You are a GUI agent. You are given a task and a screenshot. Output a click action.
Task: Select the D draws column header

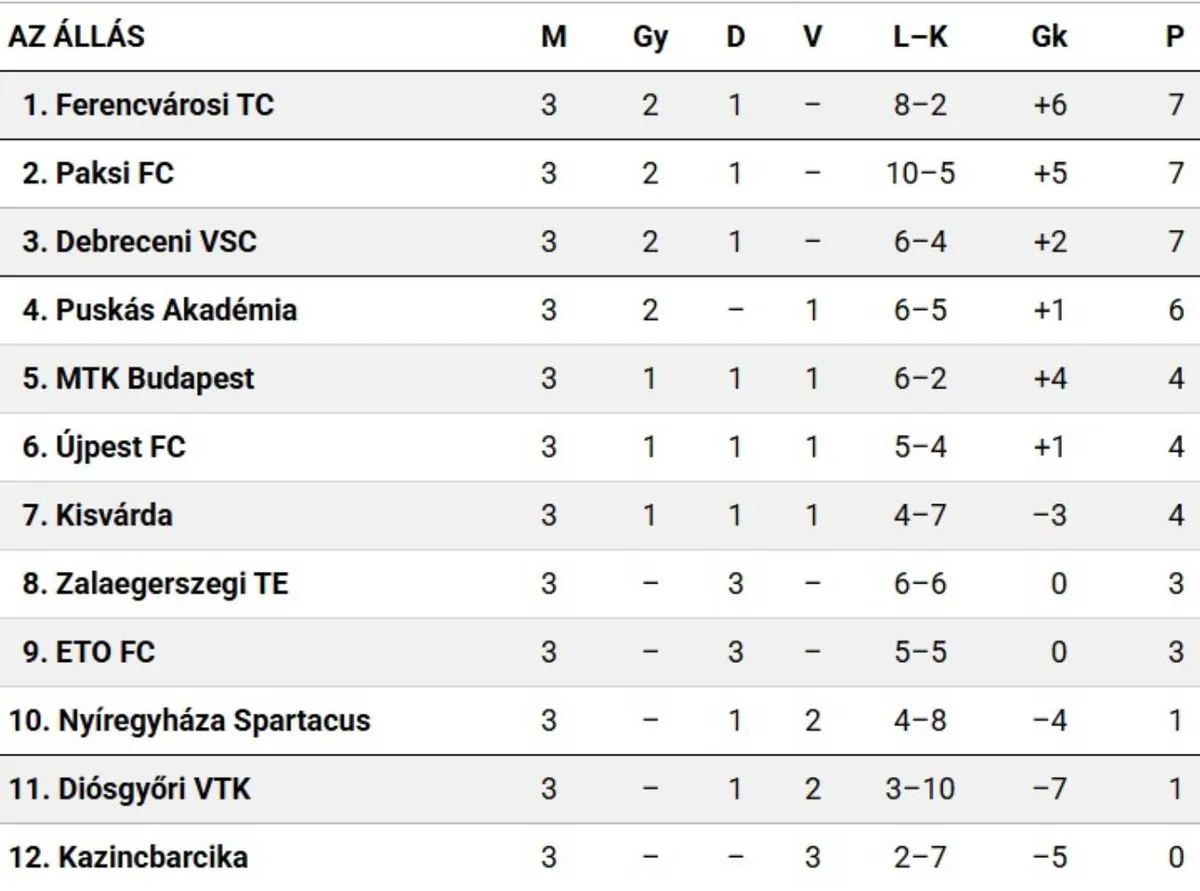[735, 36]
